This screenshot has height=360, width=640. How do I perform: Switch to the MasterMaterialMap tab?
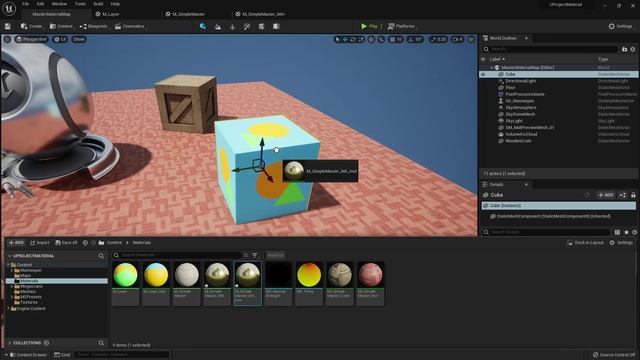pyautogui.click(x=51, y=14)
